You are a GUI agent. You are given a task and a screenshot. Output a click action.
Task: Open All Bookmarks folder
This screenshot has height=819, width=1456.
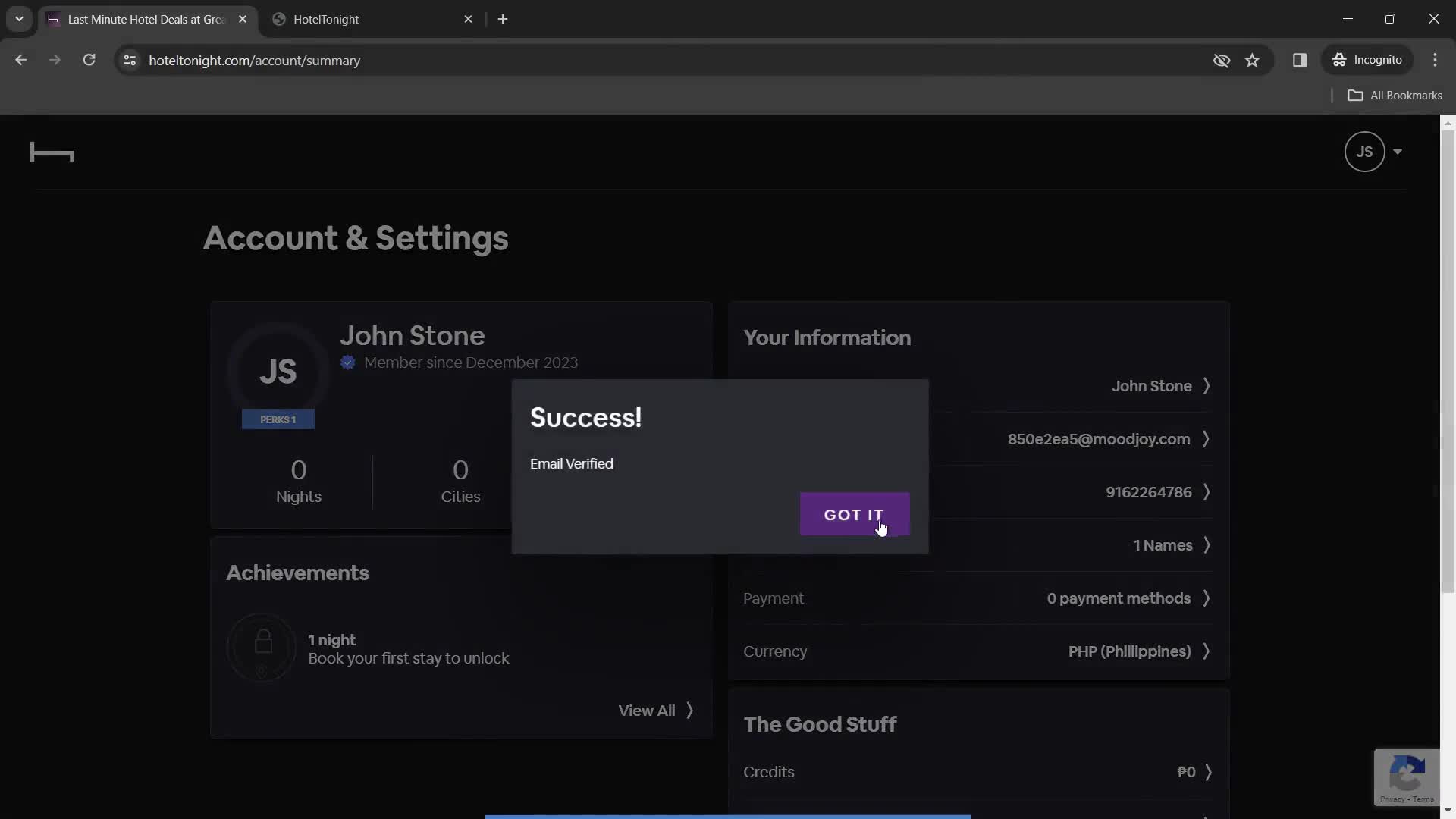(1395, 96)
